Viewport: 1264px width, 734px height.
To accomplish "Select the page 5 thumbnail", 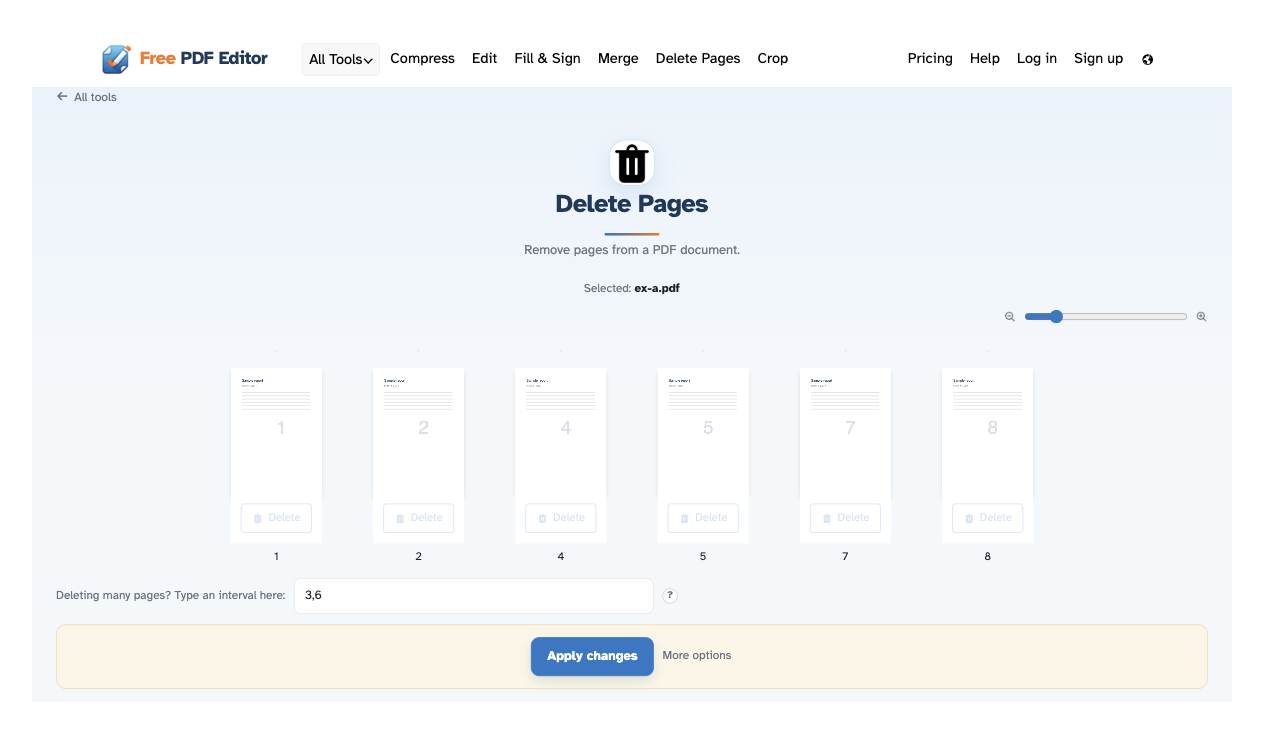I will 703,432.
